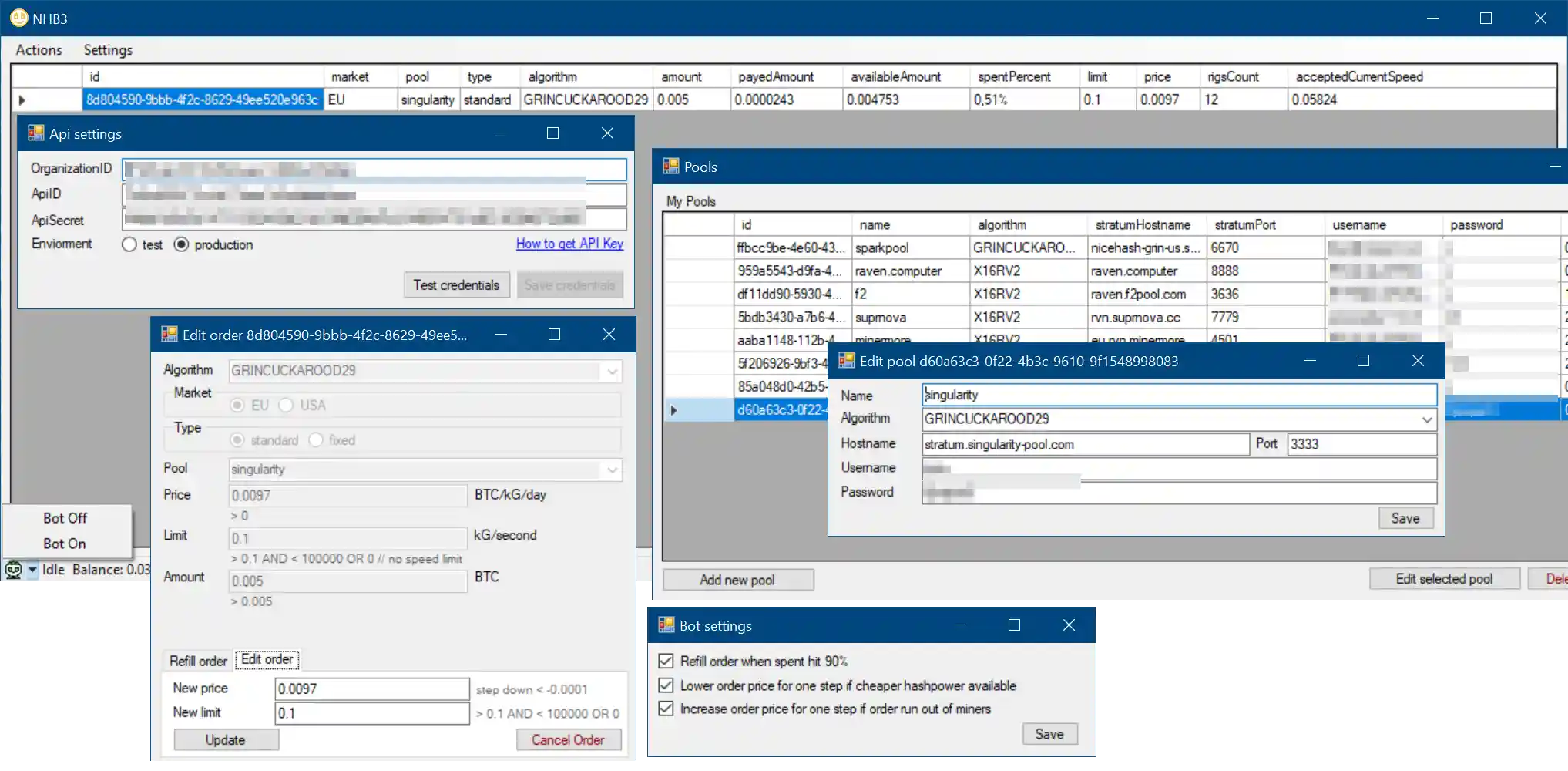Select the test environment radio button
Viewport: 1568px width, 771px height.
(129, 244)
